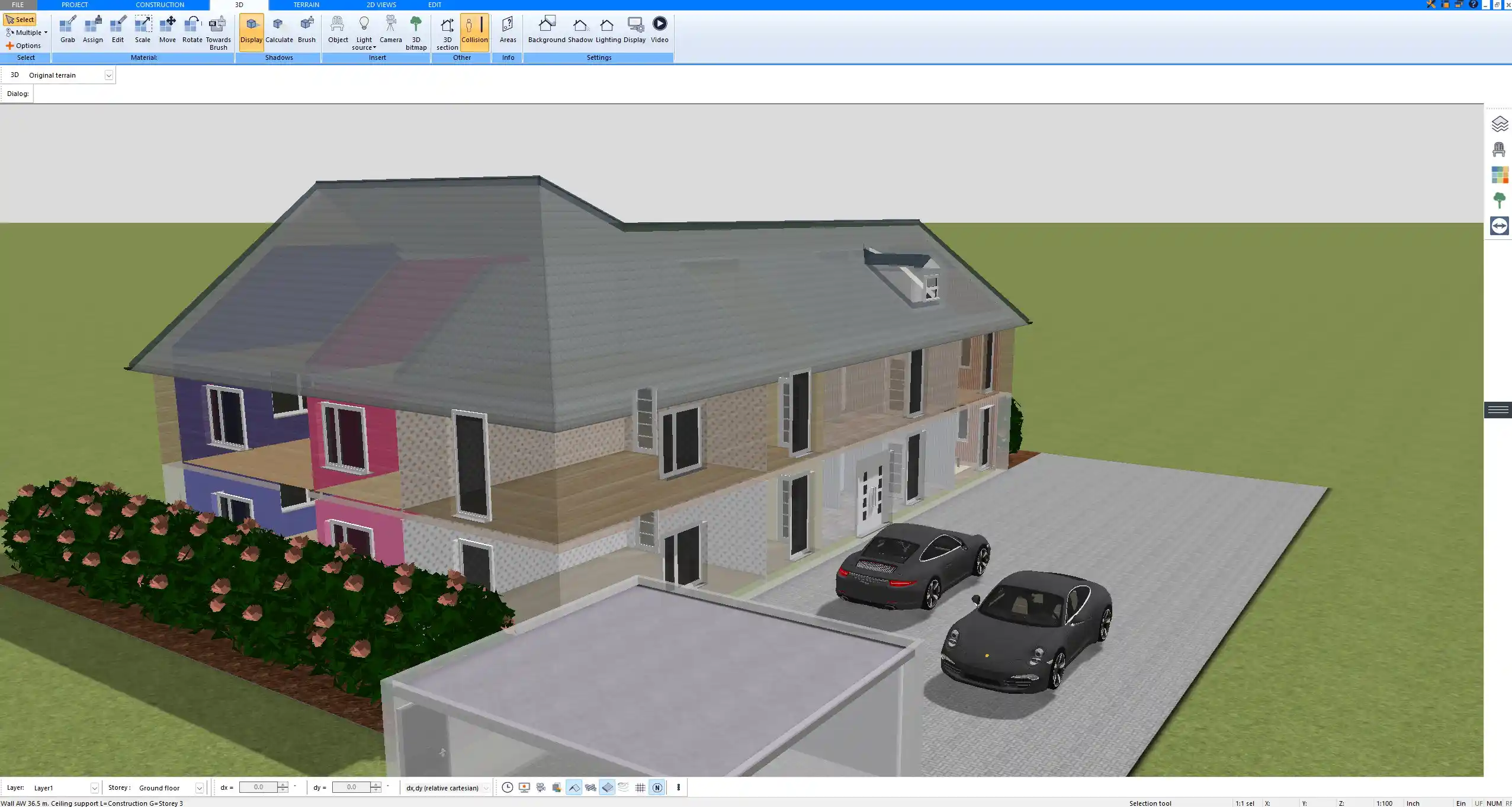Screen dimensions: 1512x807
Task: Open the FILE menu
Action: [18, 5]
